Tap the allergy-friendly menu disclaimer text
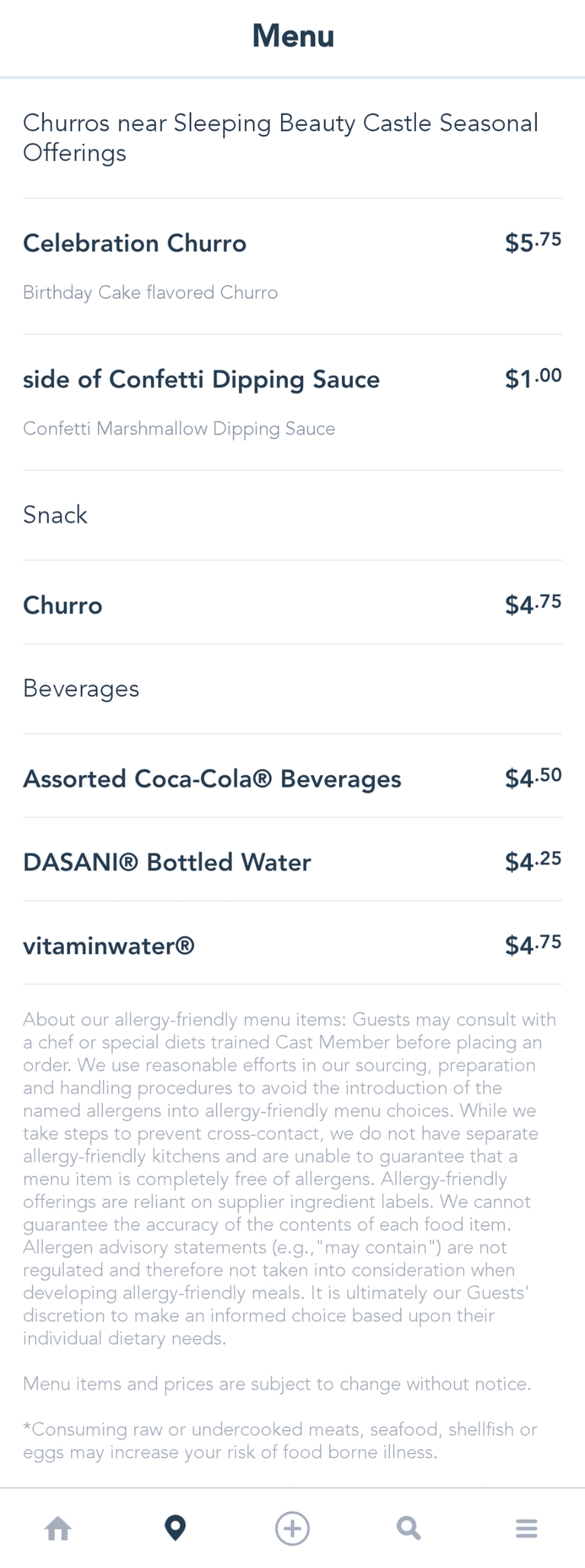This screenshot has width=585, height=1568. 289,1178
